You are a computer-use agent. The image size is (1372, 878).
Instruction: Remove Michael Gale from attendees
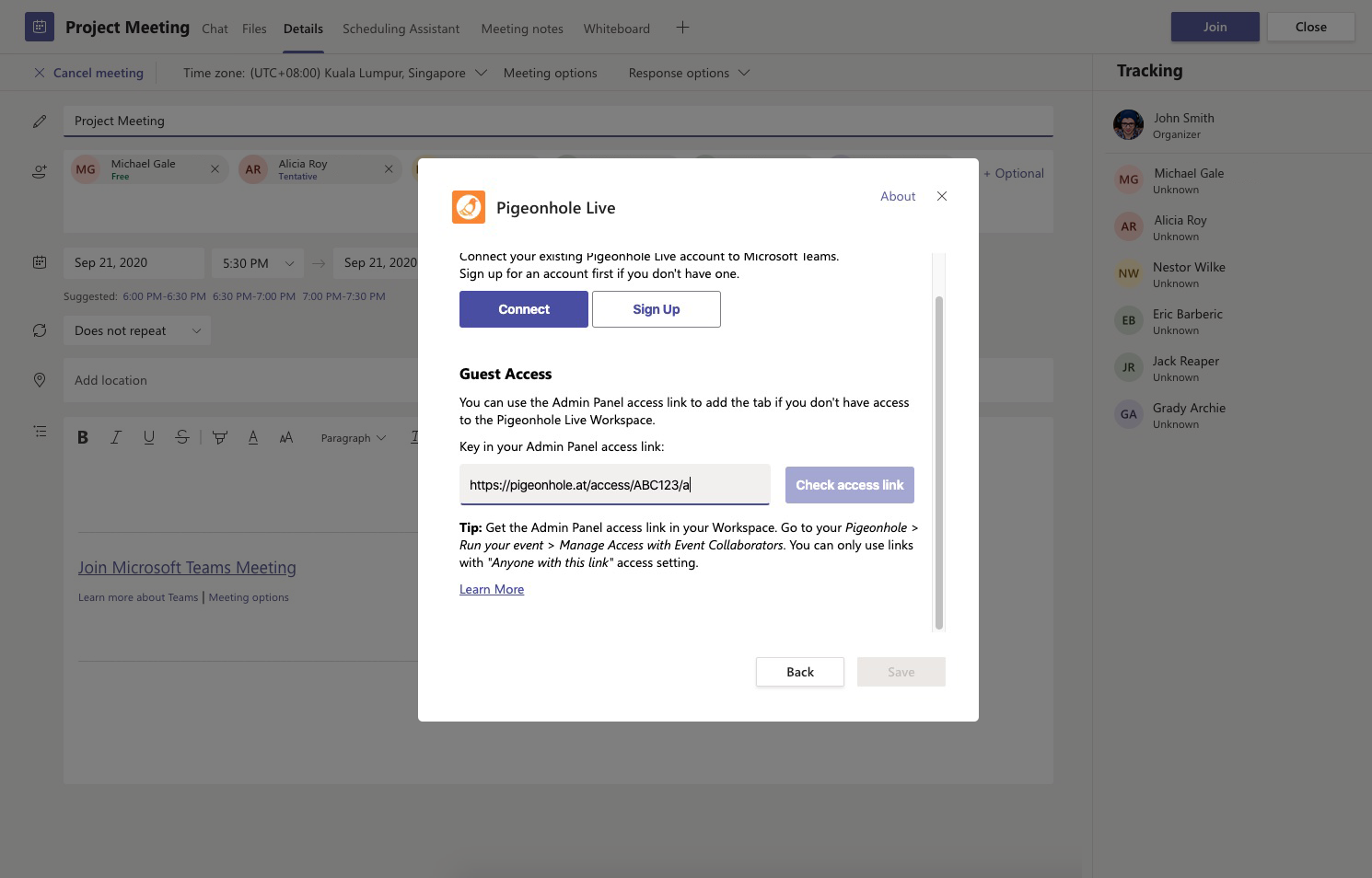pyautogui.click(x=215, y=169)
